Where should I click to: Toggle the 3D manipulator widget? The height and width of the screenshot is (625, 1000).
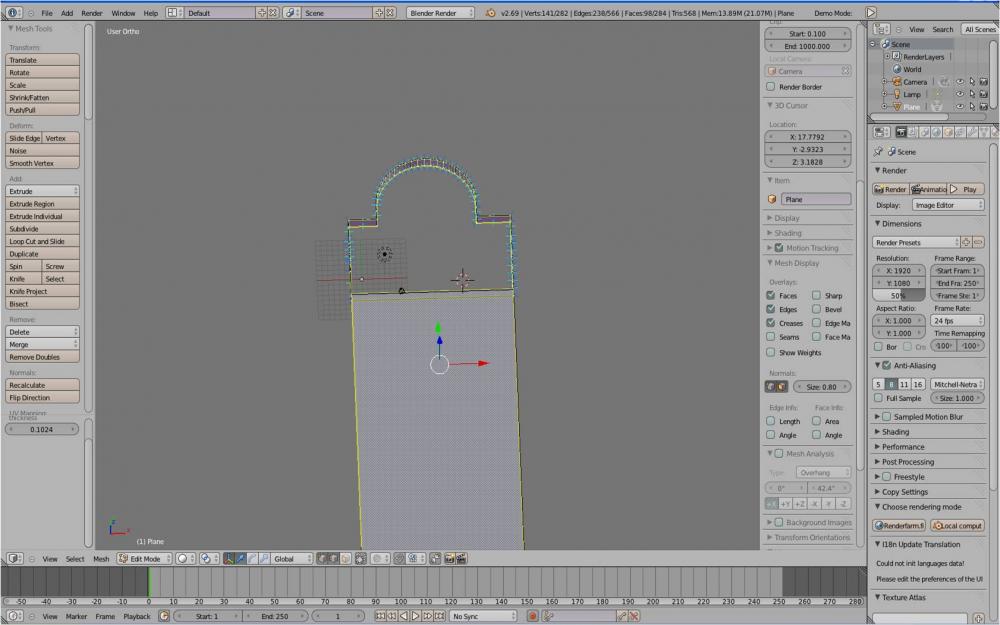[x=229, y=559]
